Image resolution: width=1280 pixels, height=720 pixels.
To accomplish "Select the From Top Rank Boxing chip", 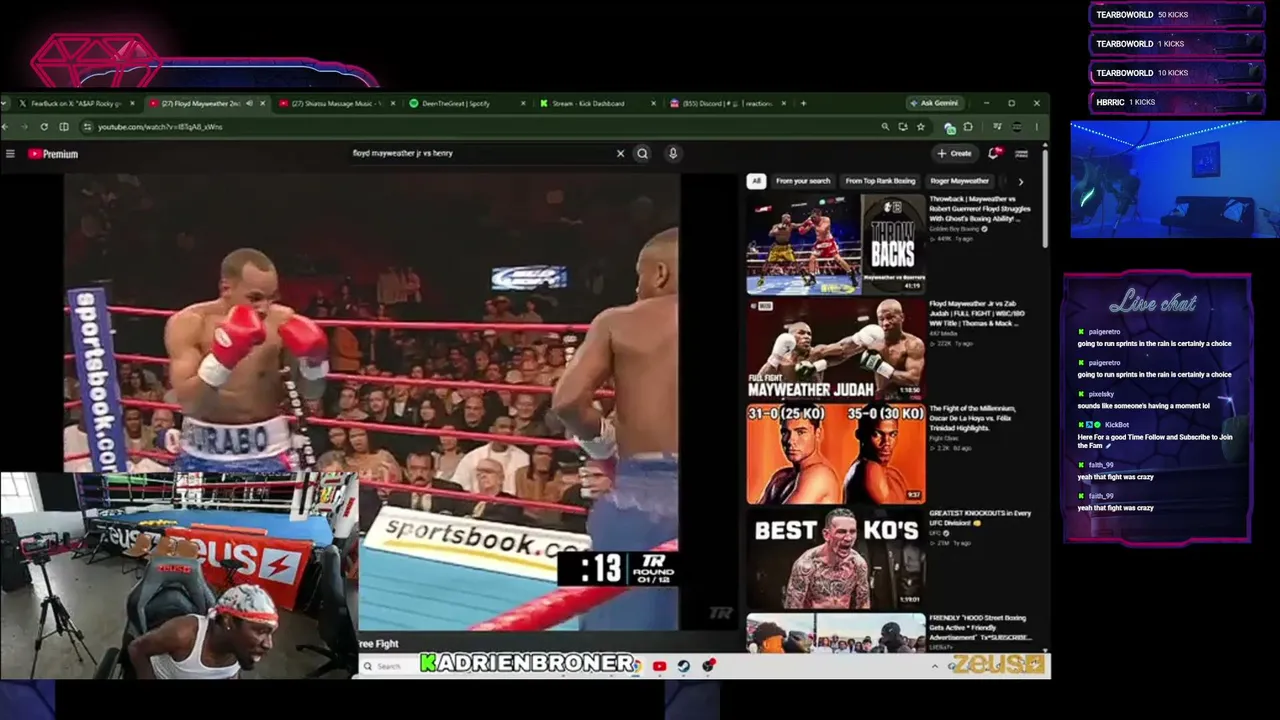I will [880, 181].
